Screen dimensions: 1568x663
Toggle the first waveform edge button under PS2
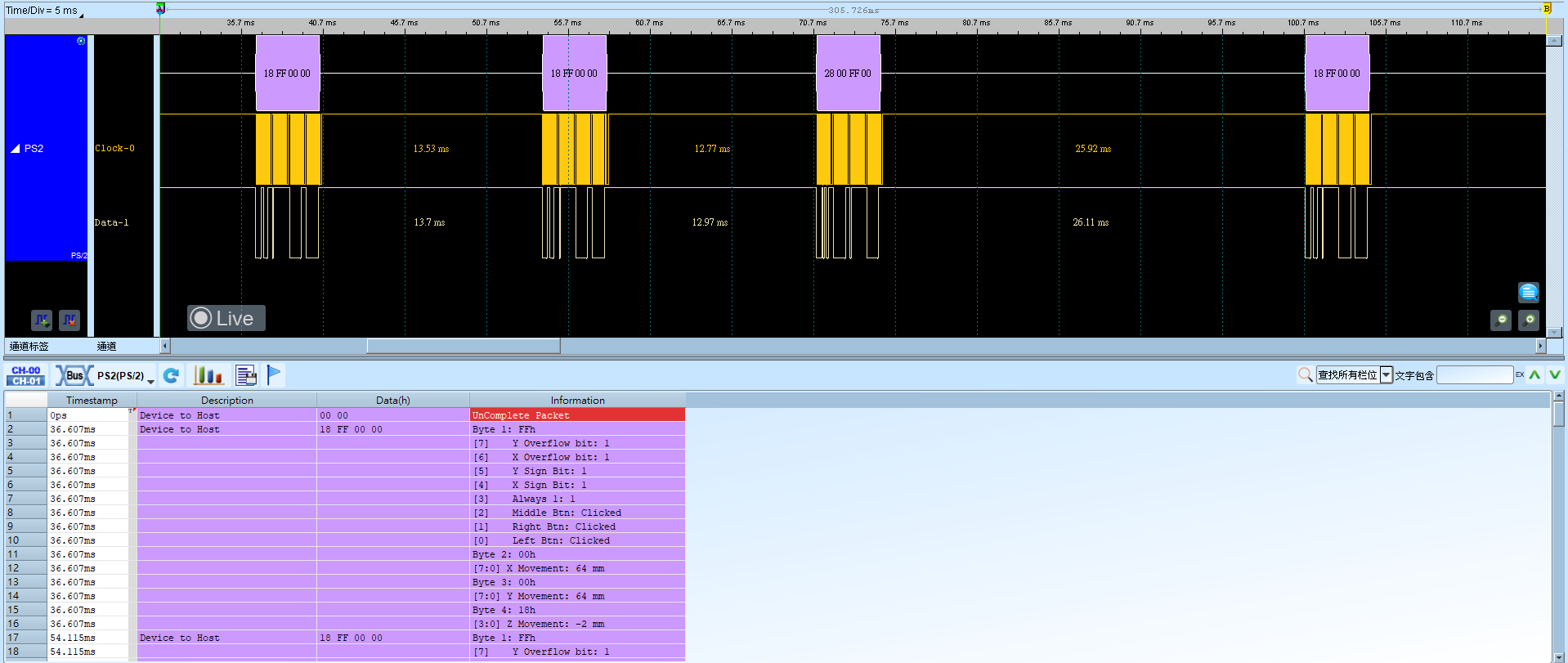[42, 320]
